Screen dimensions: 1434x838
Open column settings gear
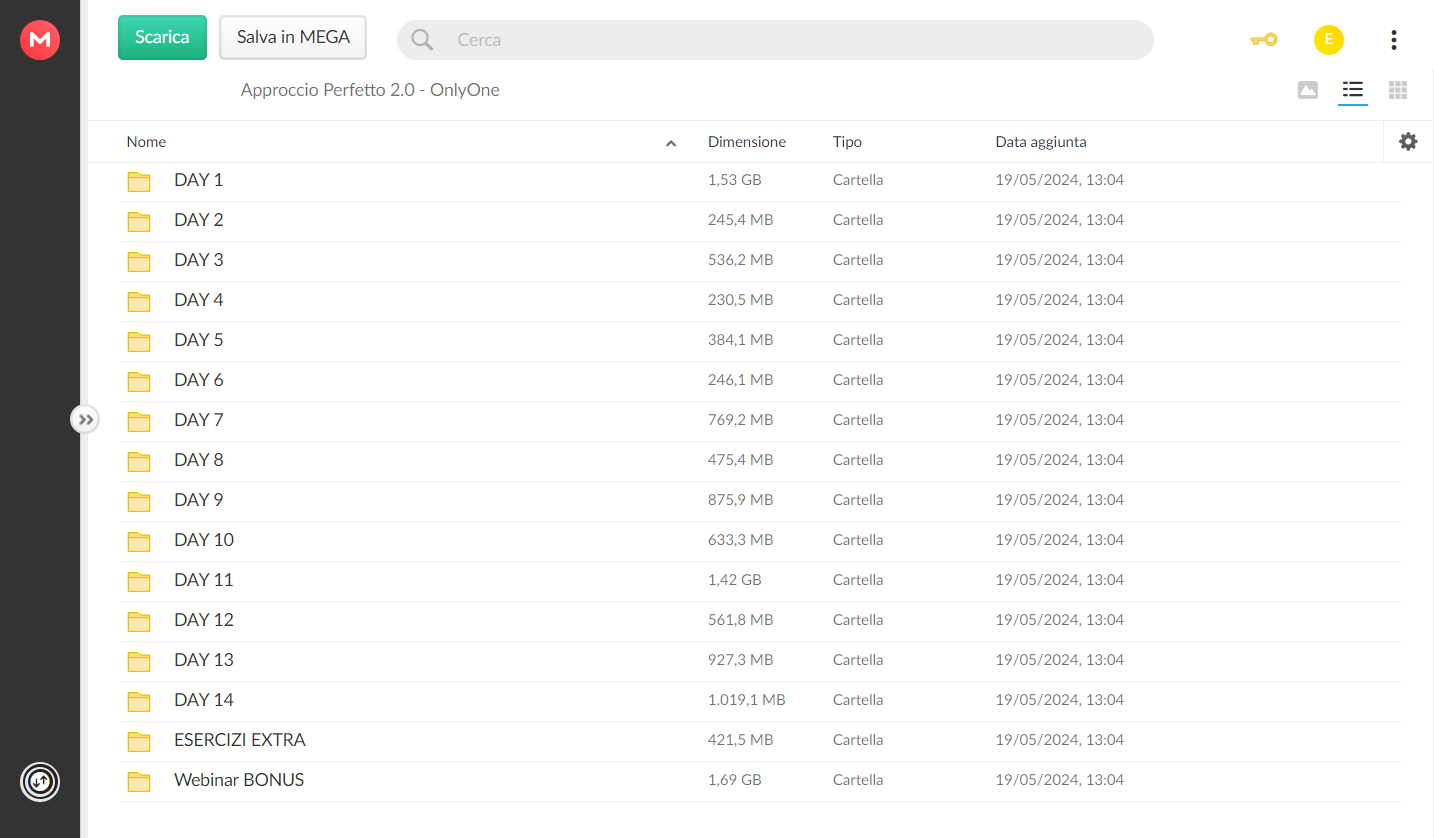[x=1408, y=142]
